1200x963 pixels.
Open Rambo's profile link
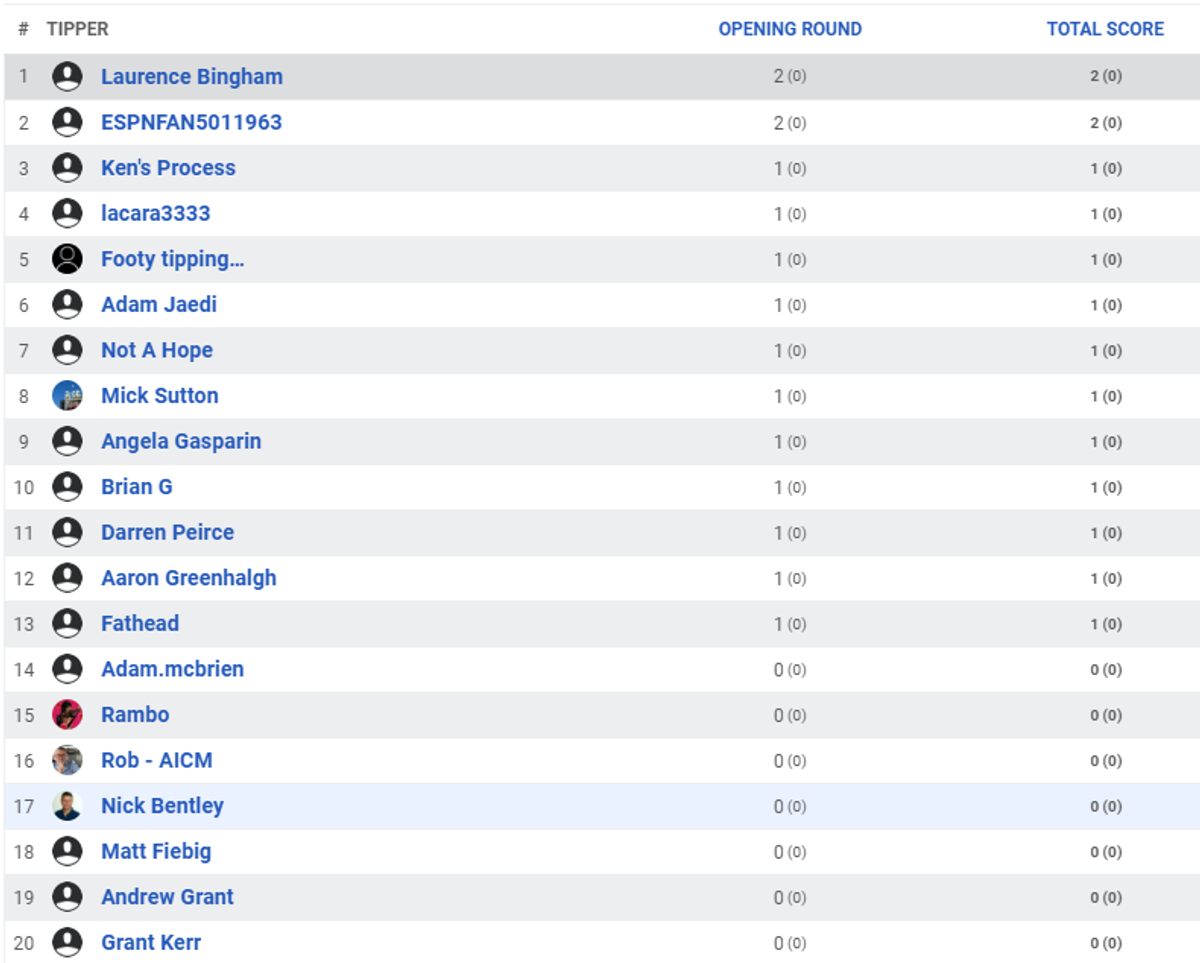point(135,715)
